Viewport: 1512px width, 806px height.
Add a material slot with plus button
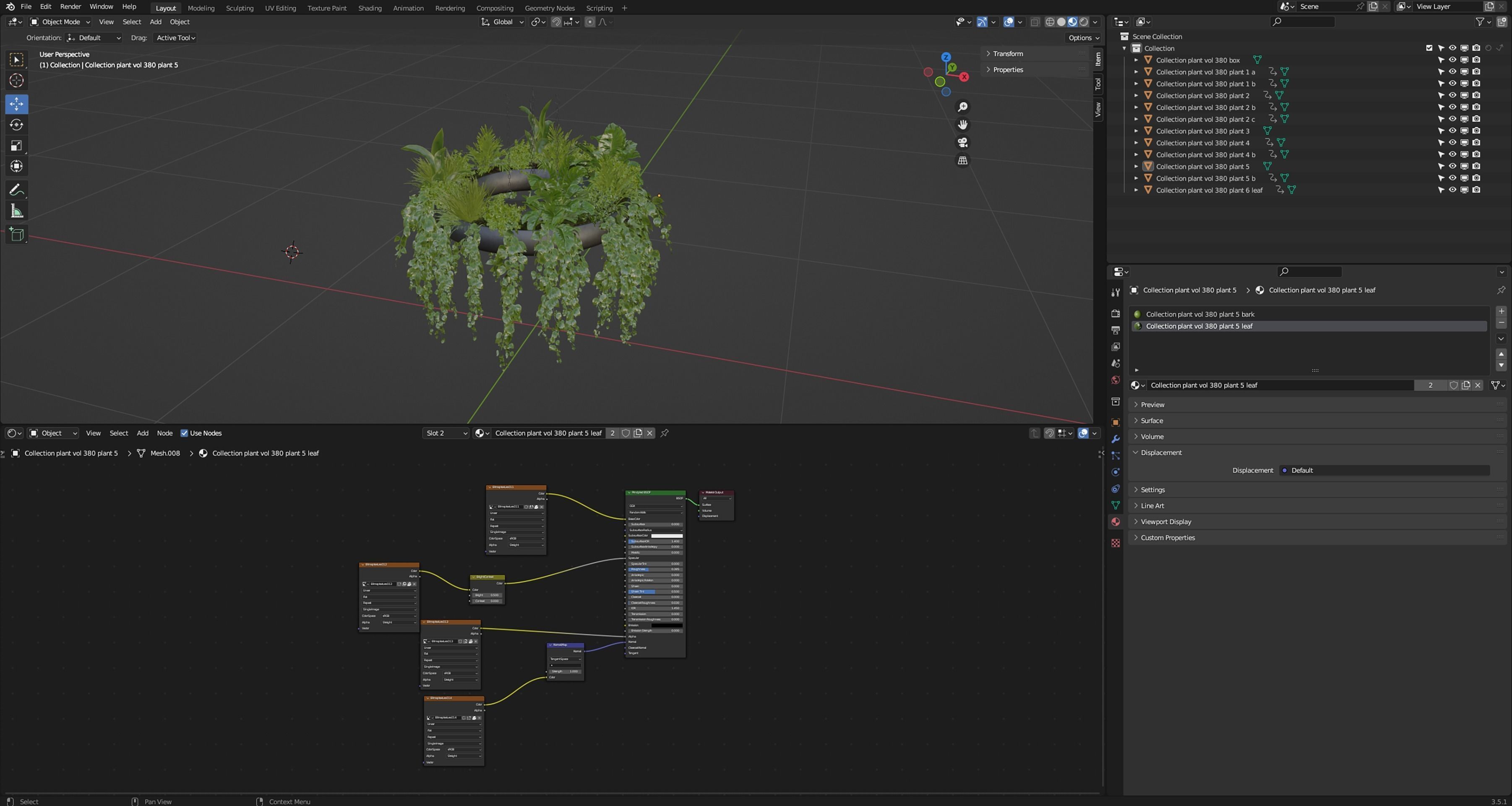click(x=1501, y=311)
